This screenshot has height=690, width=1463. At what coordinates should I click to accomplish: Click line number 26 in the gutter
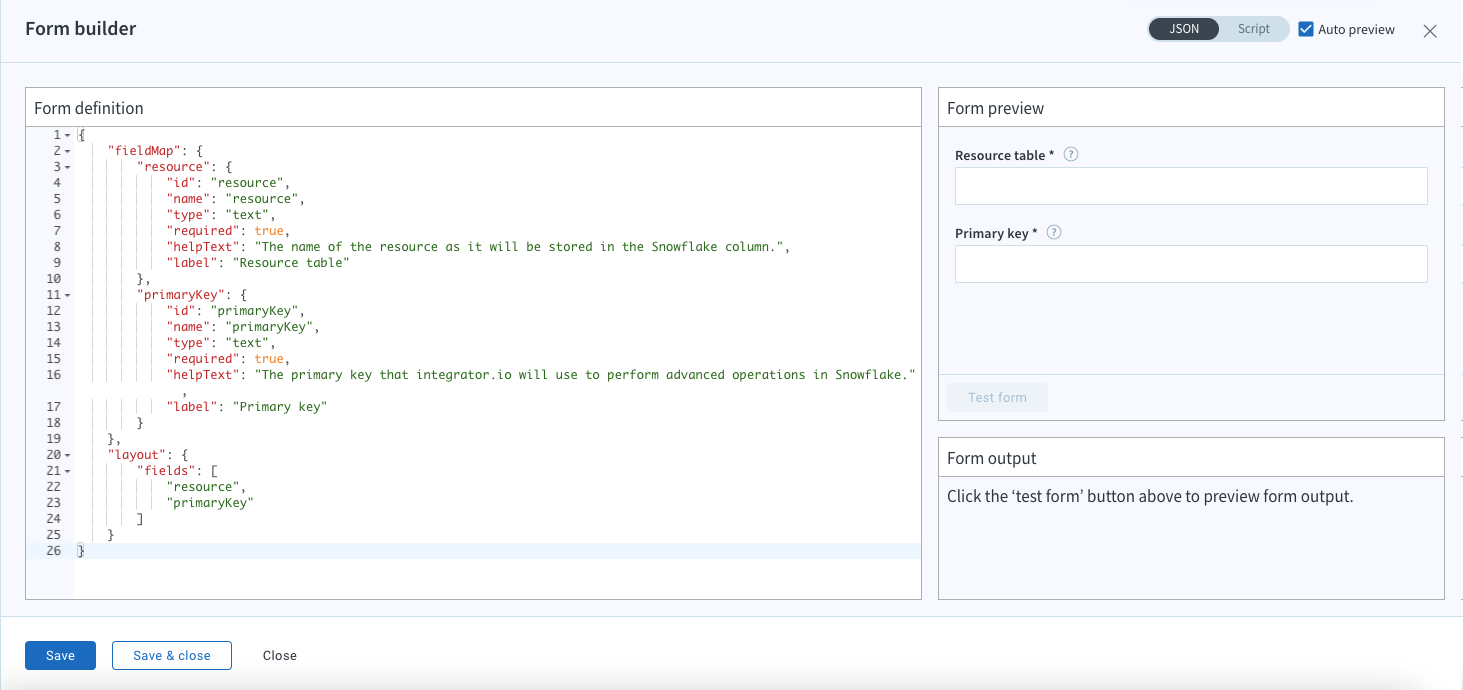(53, 551)
